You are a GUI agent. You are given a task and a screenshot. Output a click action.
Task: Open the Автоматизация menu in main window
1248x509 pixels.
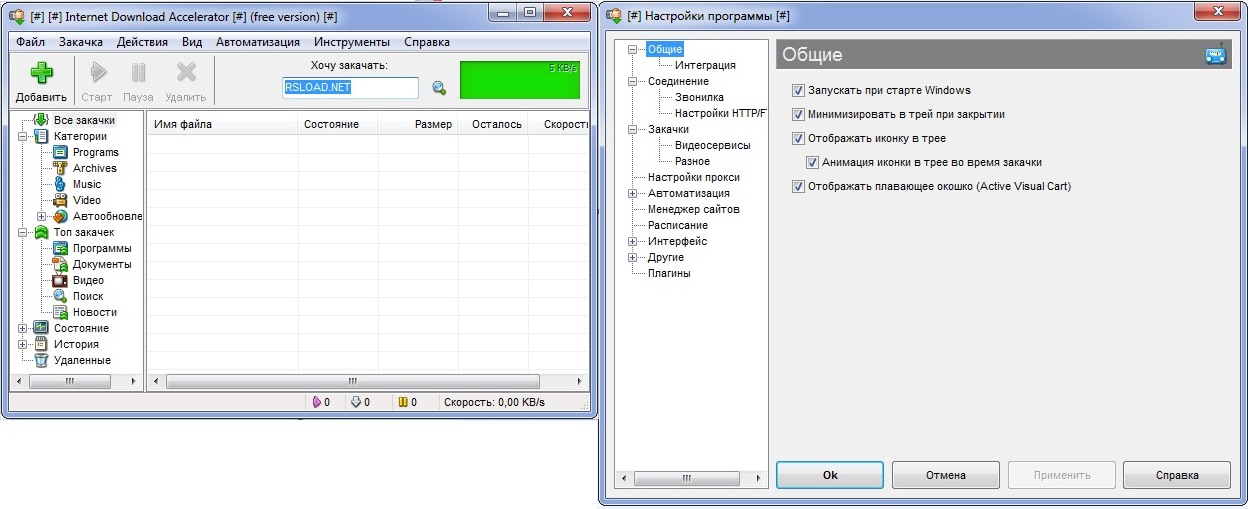(258, 42)
